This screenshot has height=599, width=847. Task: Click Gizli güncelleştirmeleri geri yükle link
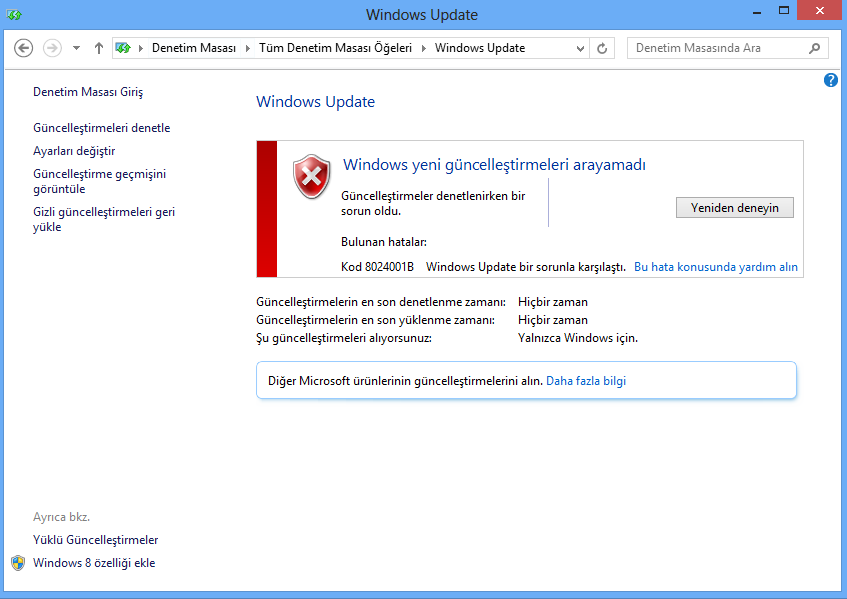(104, 219)
